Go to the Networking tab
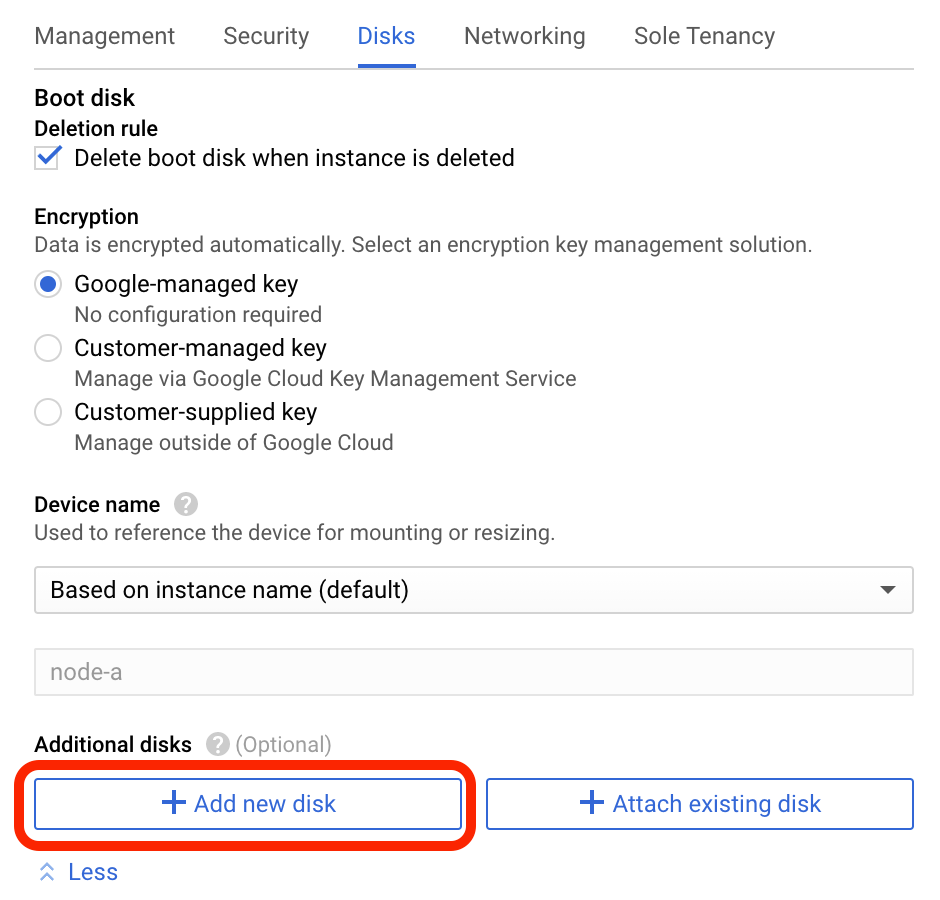This screenshot has width=940, height=900. (x=524, y=36)
